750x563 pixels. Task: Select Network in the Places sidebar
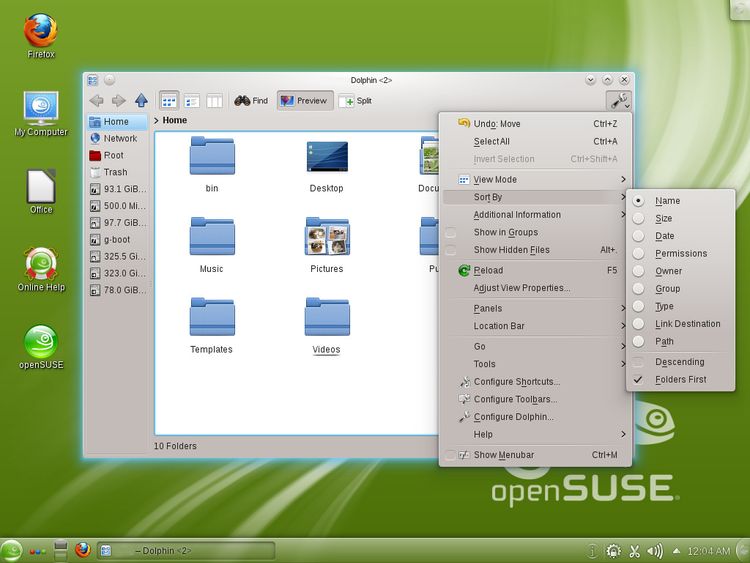119,139
